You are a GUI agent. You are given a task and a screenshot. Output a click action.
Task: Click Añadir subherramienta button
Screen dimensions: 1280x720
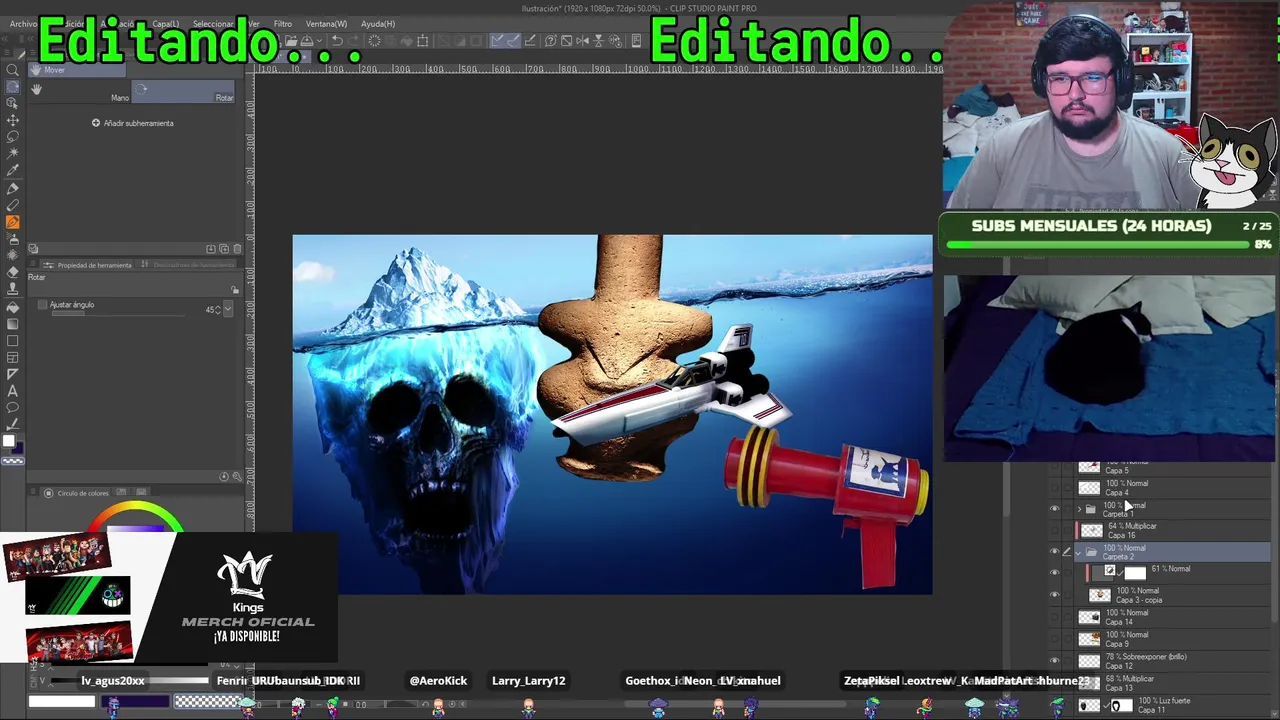(x=133, y=123)
